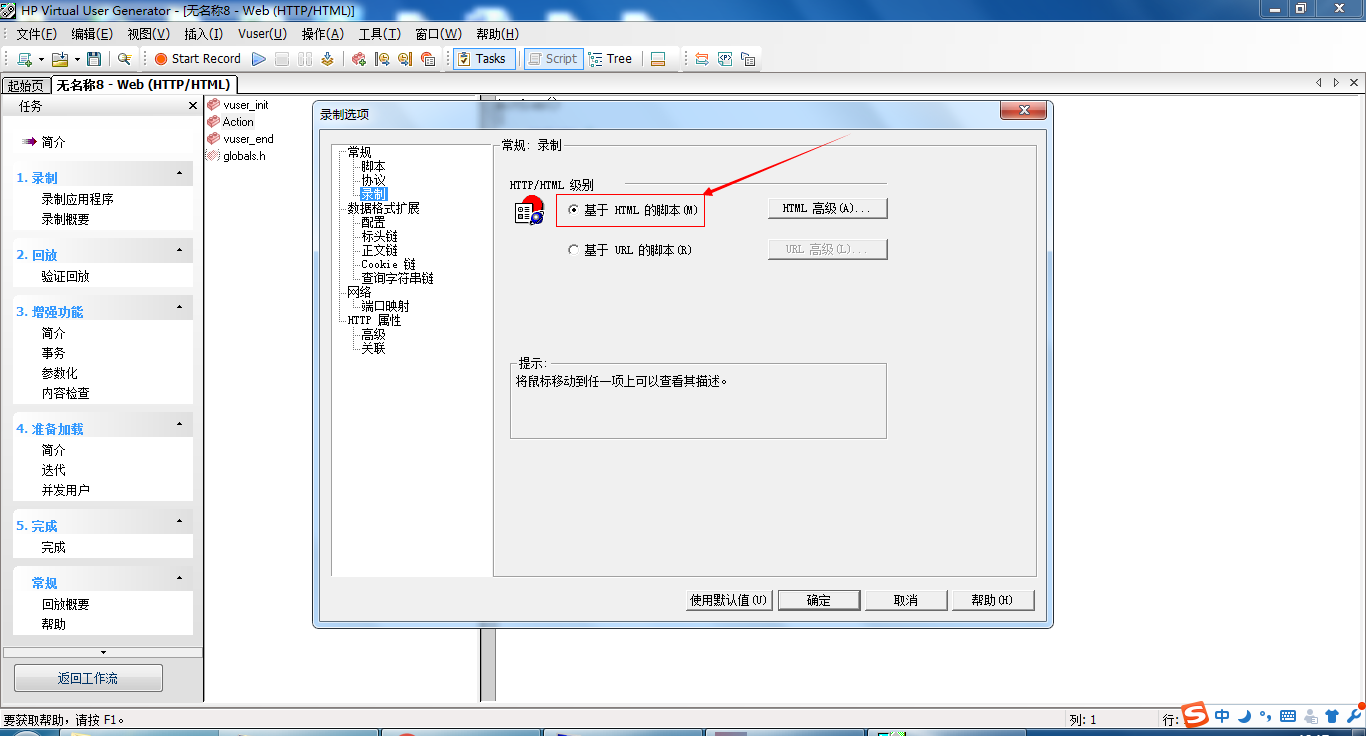Screen dimensions: 1366x736
Task: Select 协议 in the options tree
Action: [373, 180]
